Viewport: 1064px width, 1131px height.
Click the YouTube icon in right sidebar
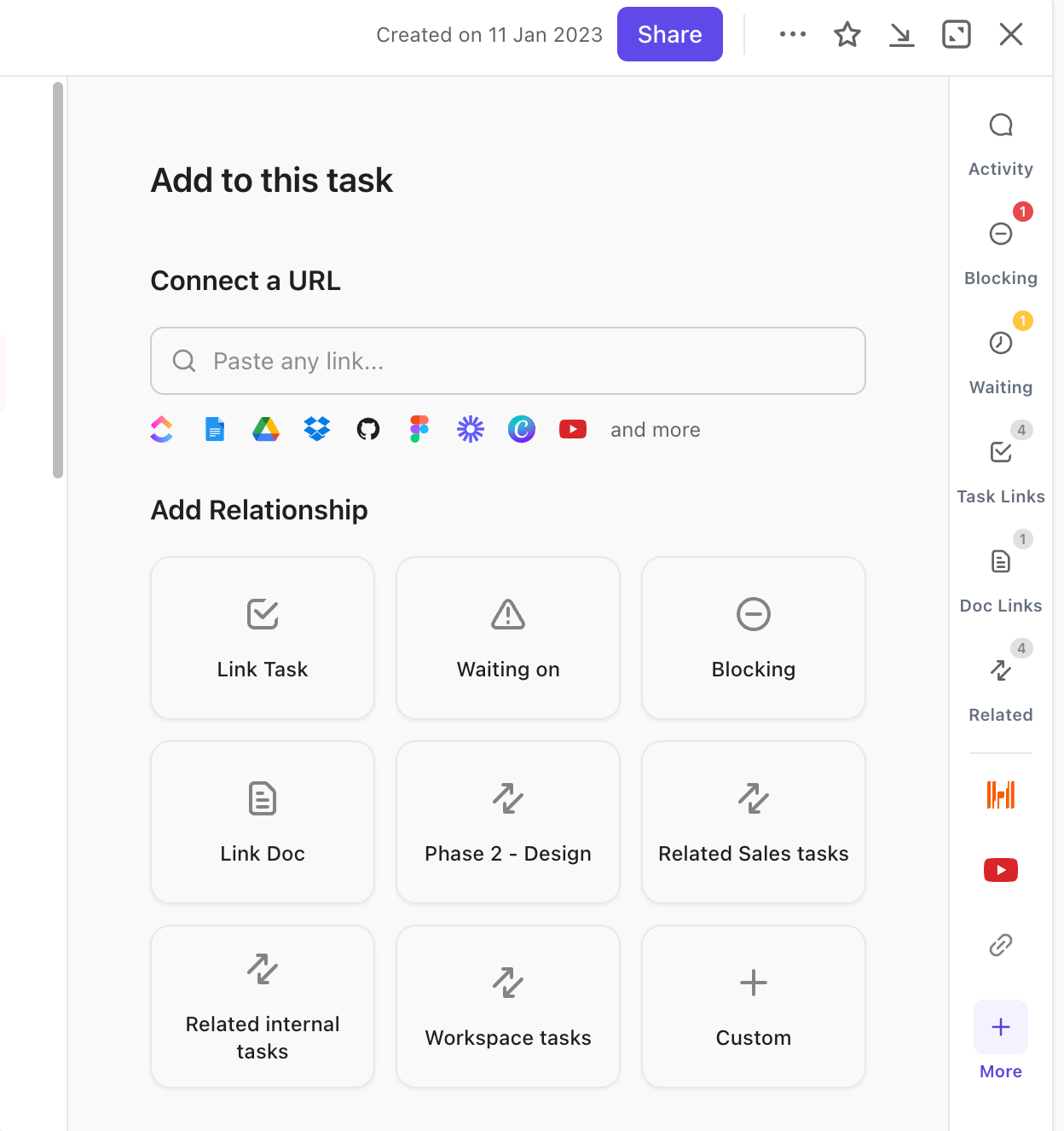coord(1000,870)
